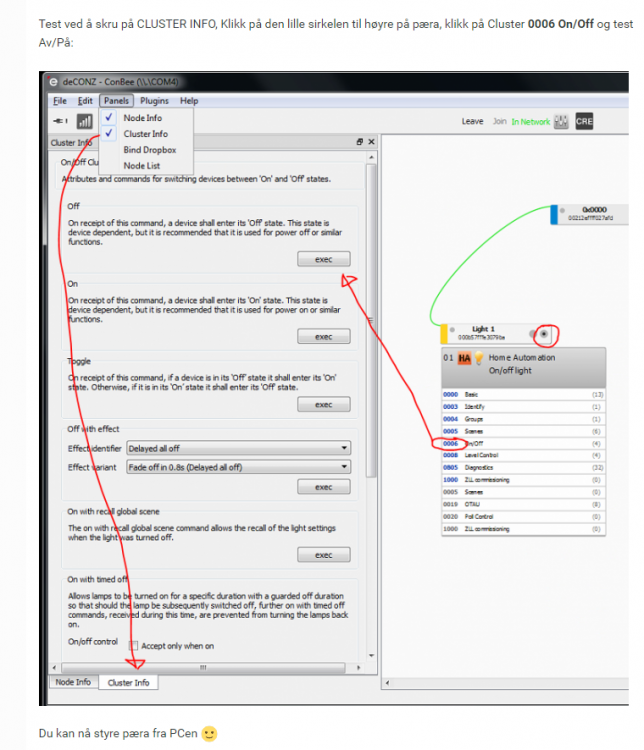Uncheck Node Info in Panels menu
Viewport: 644px width, 750px height.
pyautogui.click(x=141, y=117)
